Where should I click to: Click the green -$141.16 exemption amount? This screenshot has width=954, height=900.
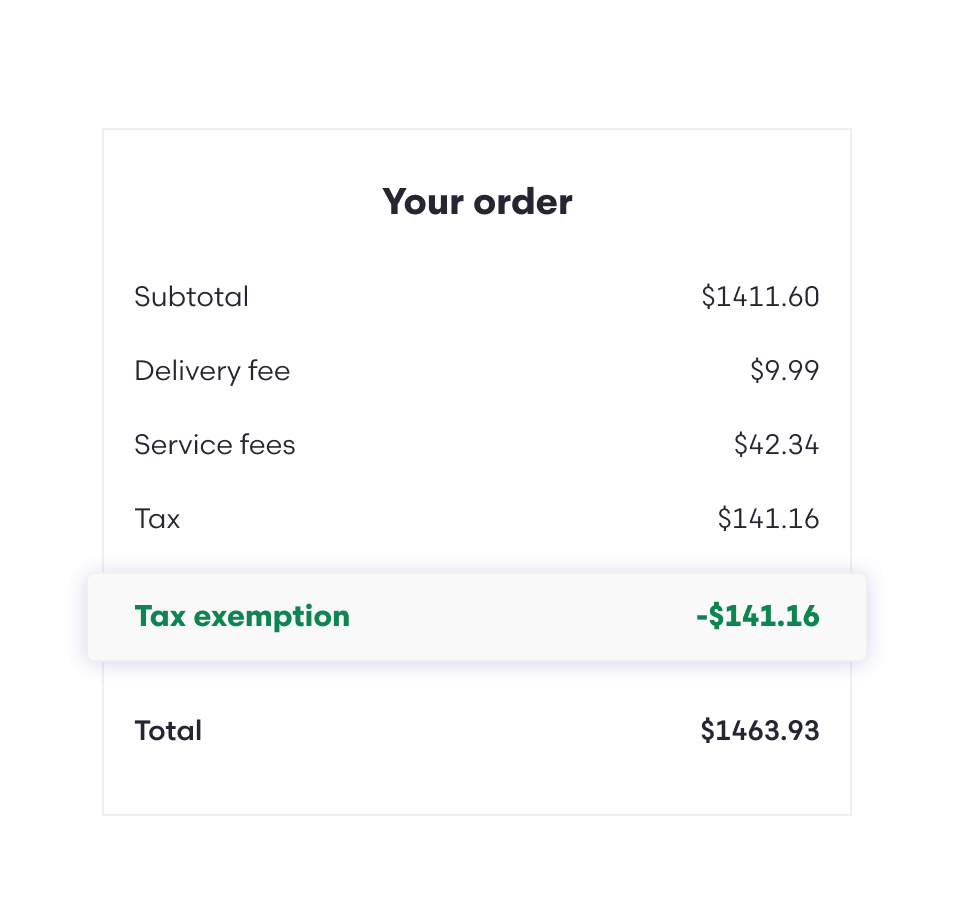[x=758, y=616]
